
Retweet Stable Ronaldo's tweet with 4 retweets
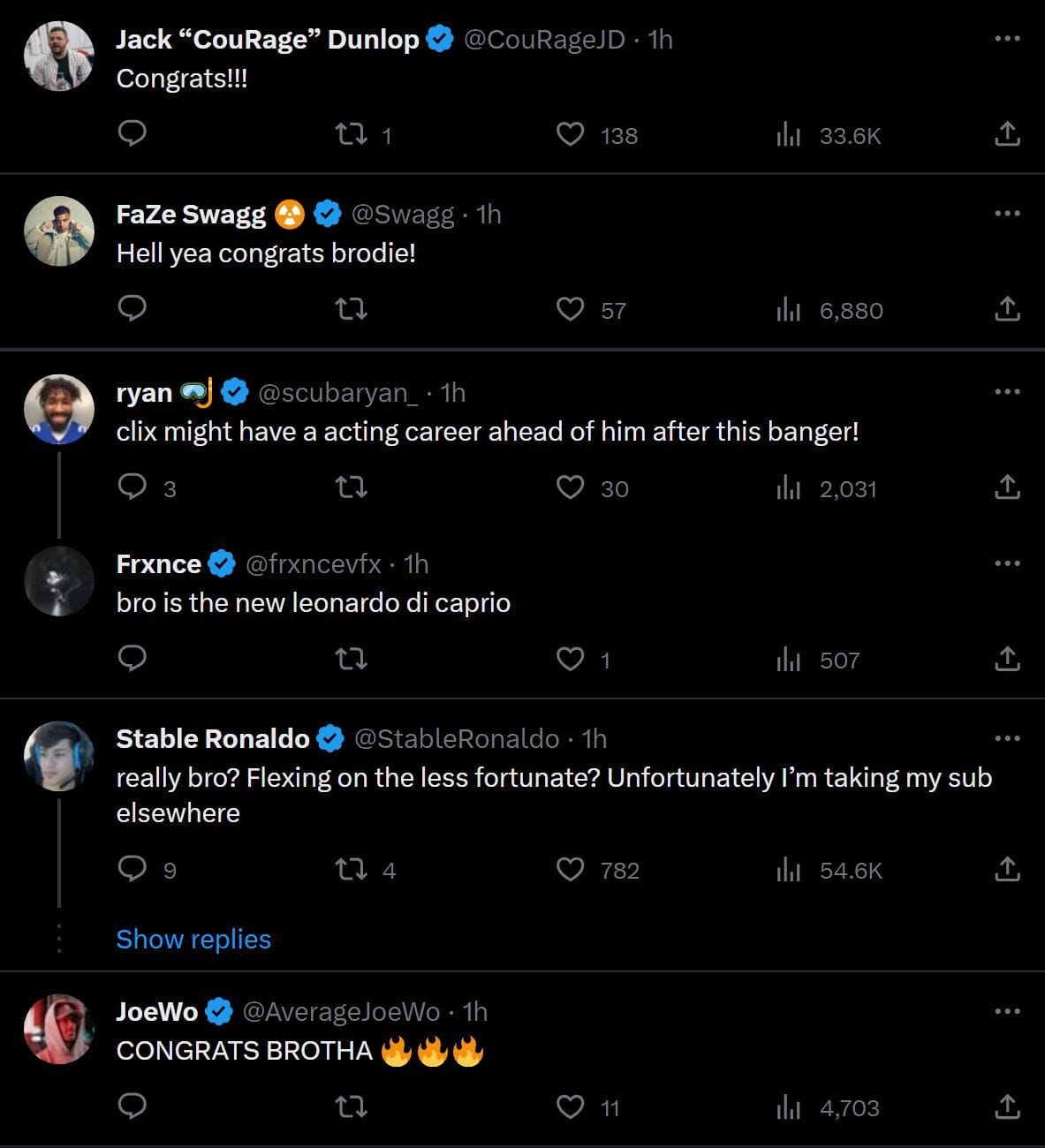pyautogui.click(x=352, y=870)
